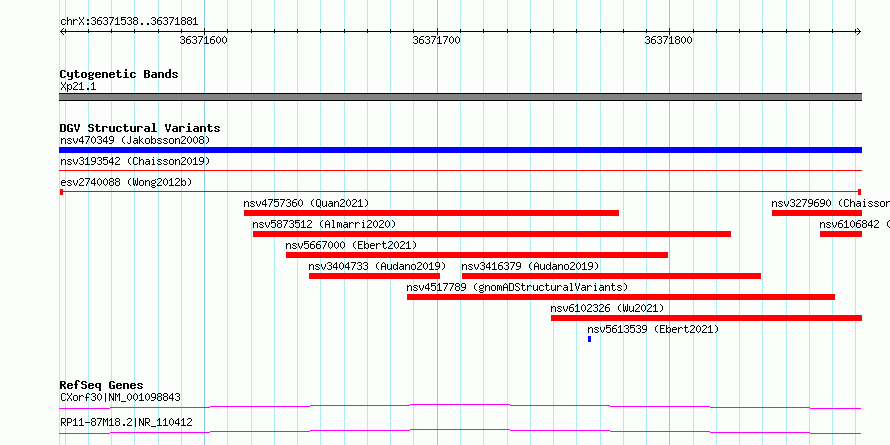The height and width of the screenshot is (445, 890).
Task: Select the small blue nsv5613539 marker
Action: [590, 339]
